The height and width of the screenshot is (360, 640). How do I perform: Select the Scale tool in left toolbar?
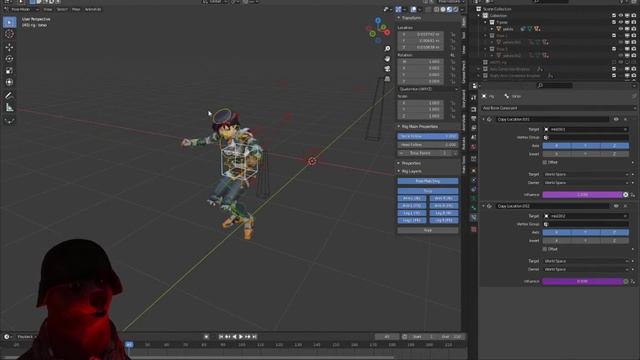click(9, 71)
